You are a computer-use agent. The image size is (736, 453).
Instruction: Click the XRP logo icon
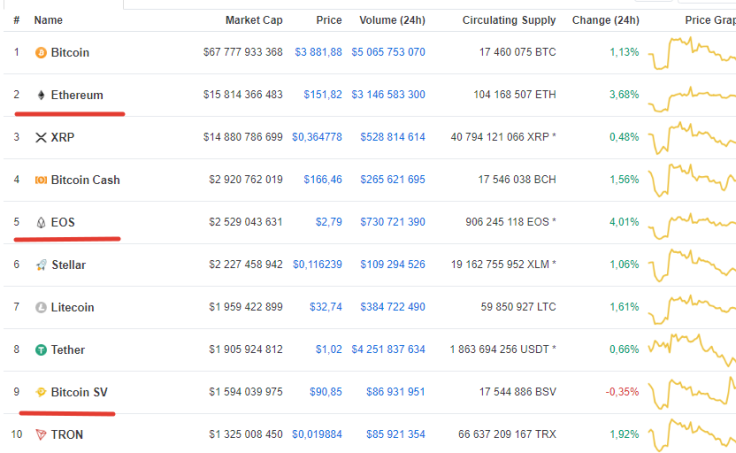[41, 138]
